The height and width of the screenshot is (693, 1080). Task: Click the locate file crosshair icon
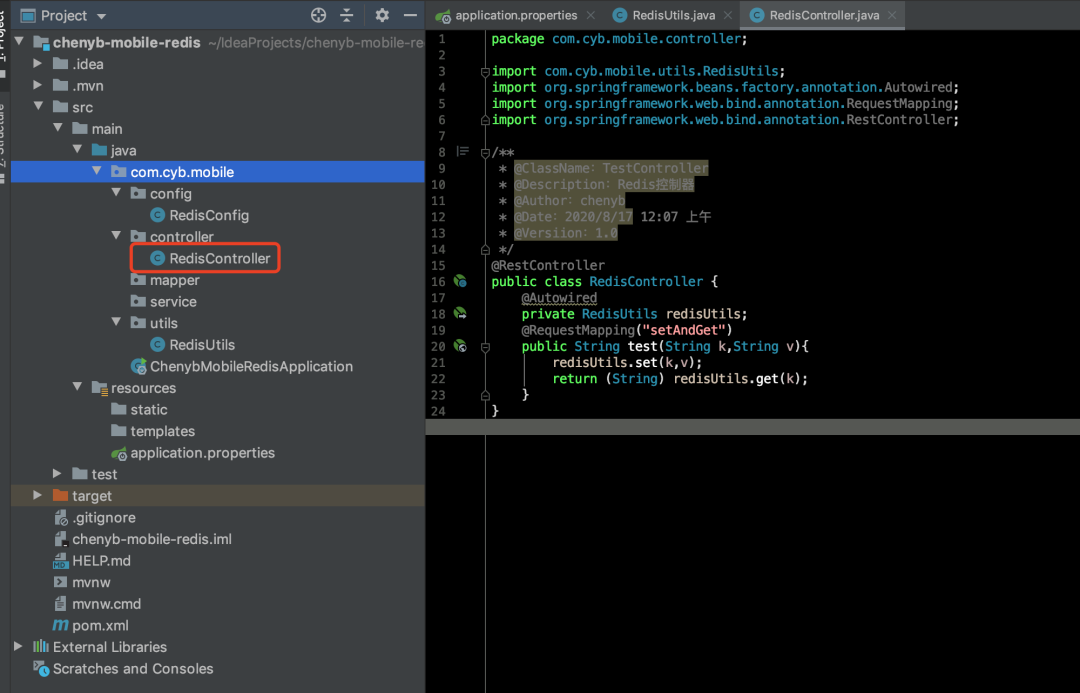[319, 15]
